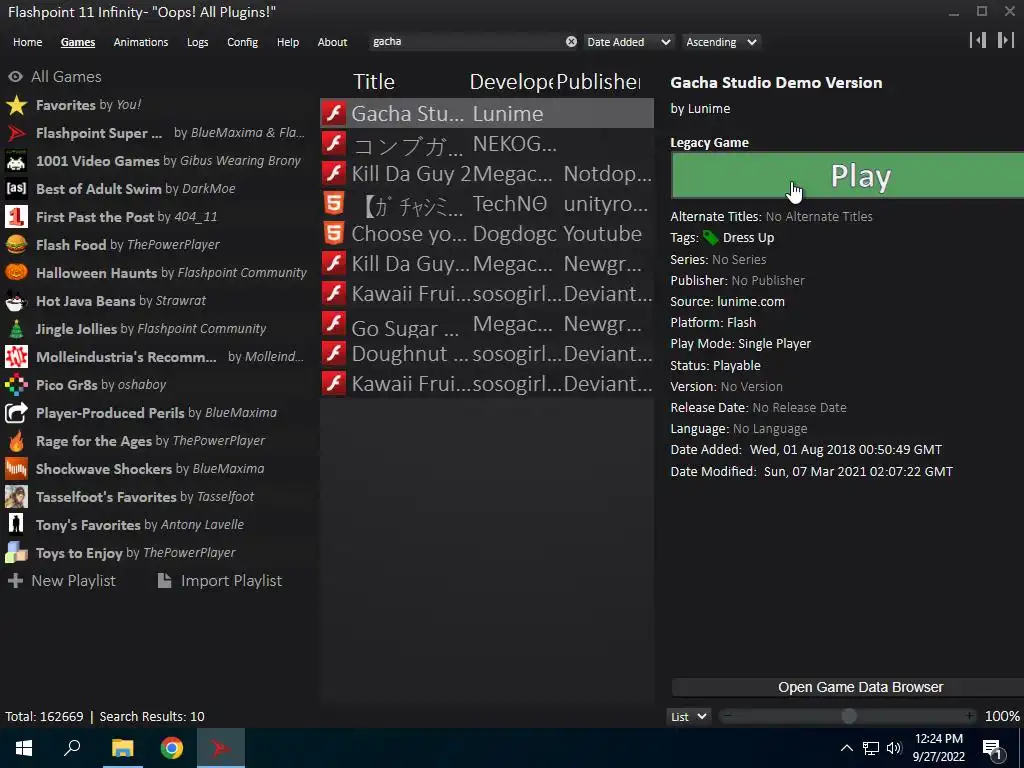
Task: Click the Halloween Haunts pumpkin icon
Action: 16,272
